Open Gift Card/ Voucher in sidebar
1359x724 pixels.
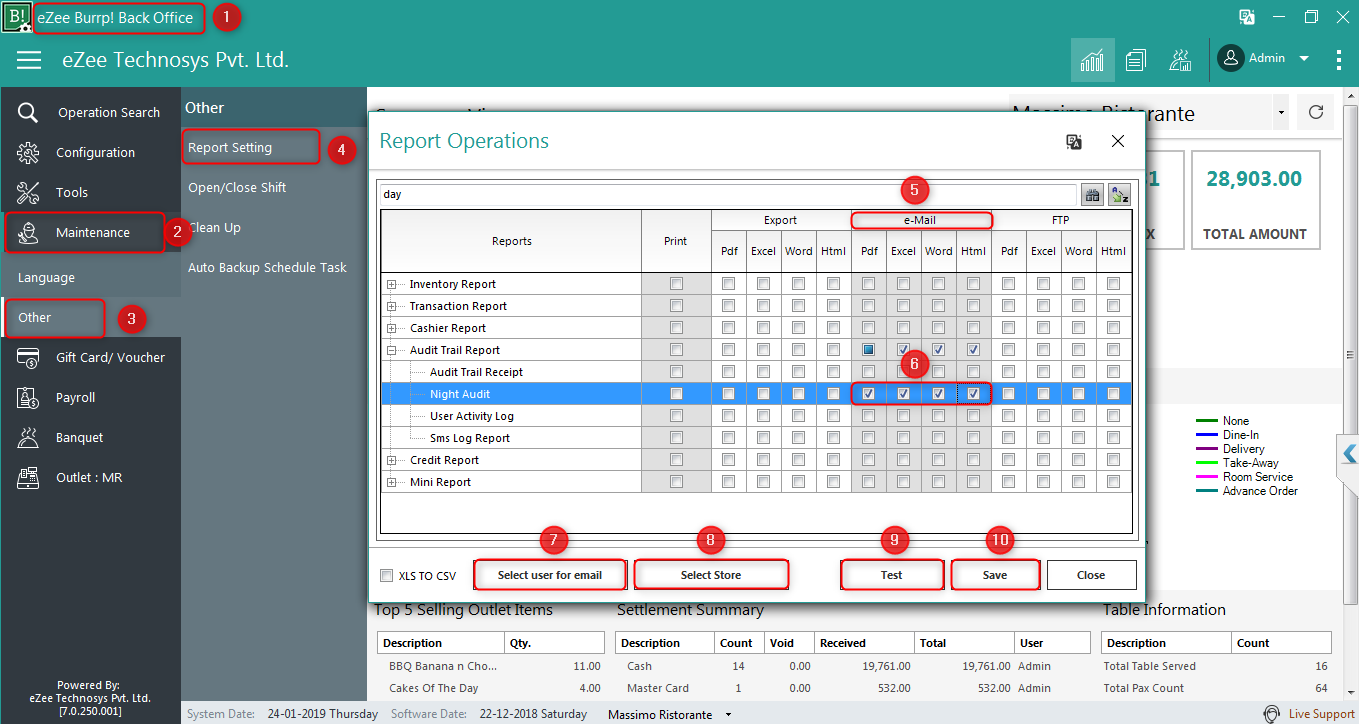coord(110,358)
